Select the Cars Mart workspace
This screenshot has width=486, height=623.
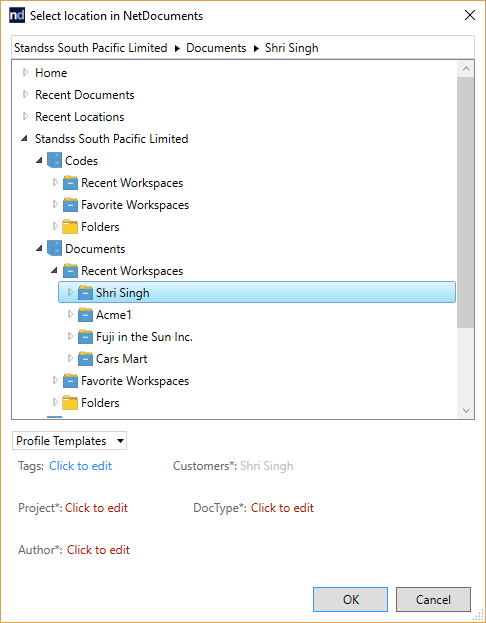(122, 359)
